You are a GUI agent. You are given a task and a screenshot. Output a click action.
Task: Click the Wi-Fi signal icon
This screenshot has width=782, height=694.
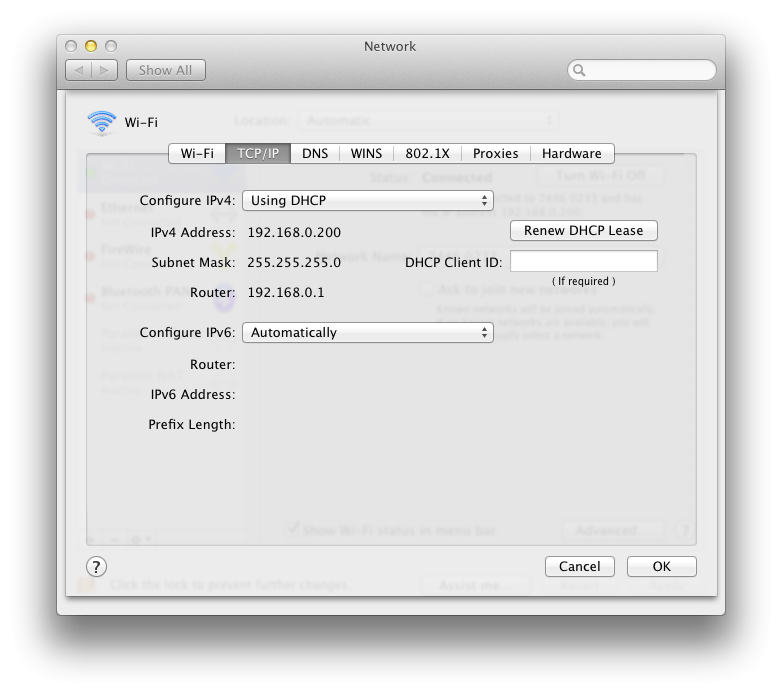tap(102, 122)
